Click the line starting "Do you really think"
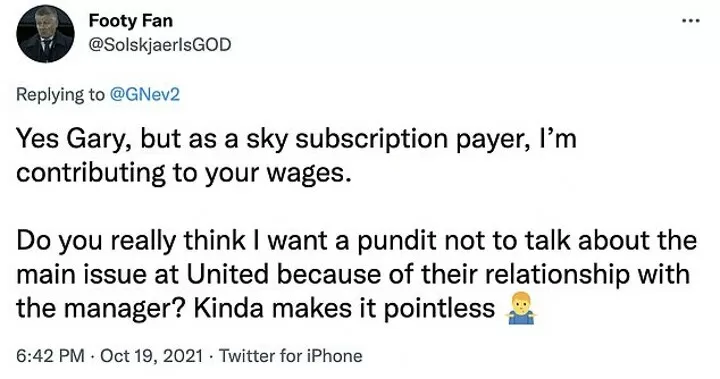The height and width of the screenshot is (379, 720). (x=357, y=241)
